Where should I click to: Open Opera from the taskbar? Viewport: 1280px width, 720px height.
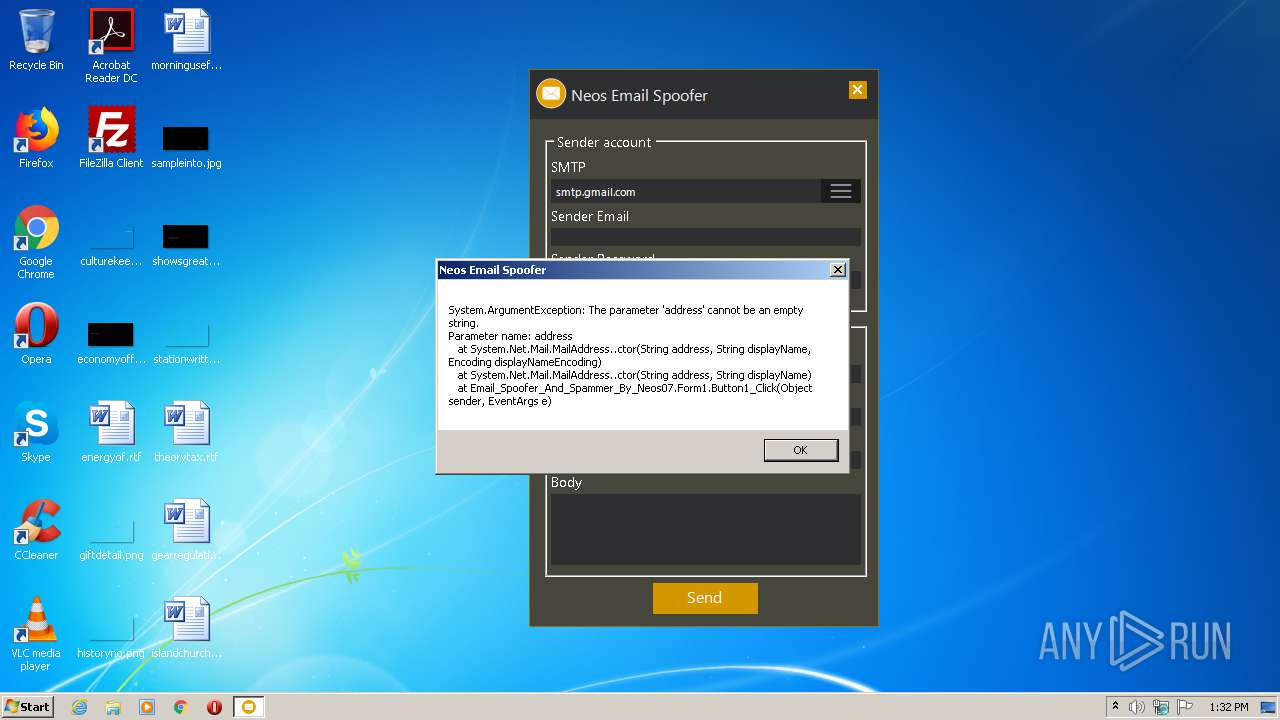click(214, 707)
